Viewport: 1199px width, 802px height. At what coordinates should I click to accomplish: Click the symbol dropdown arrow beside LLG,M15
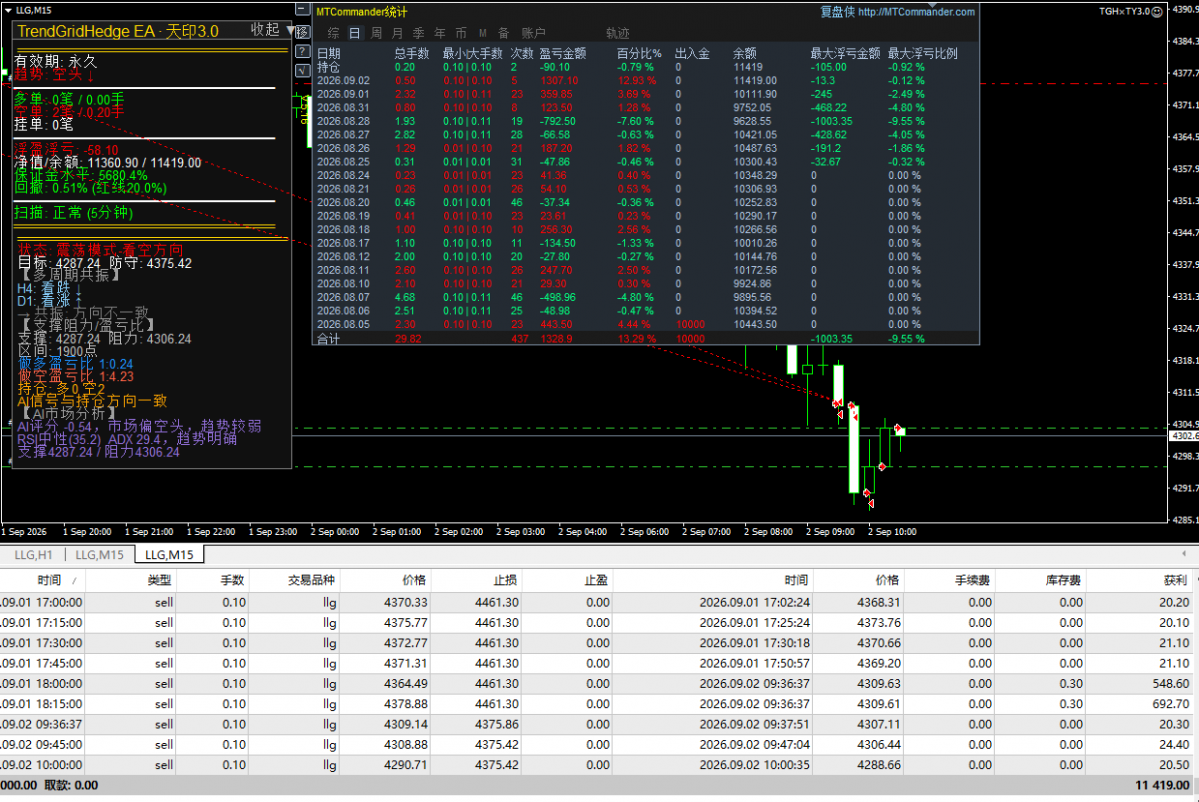[x=8, y=10]
